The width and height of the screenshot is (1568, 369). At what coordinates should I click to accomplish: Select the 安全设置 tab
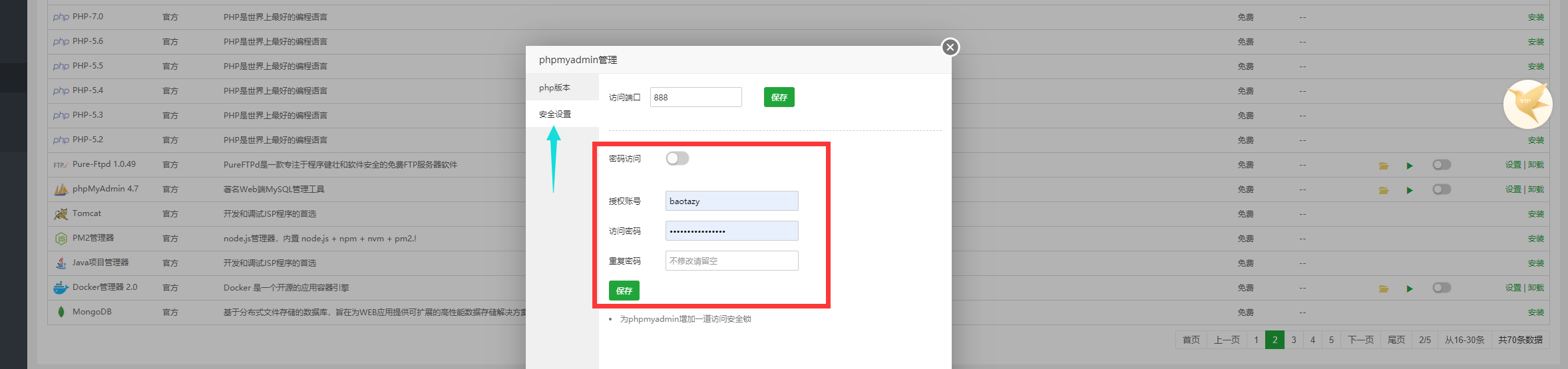pos(562,114)
